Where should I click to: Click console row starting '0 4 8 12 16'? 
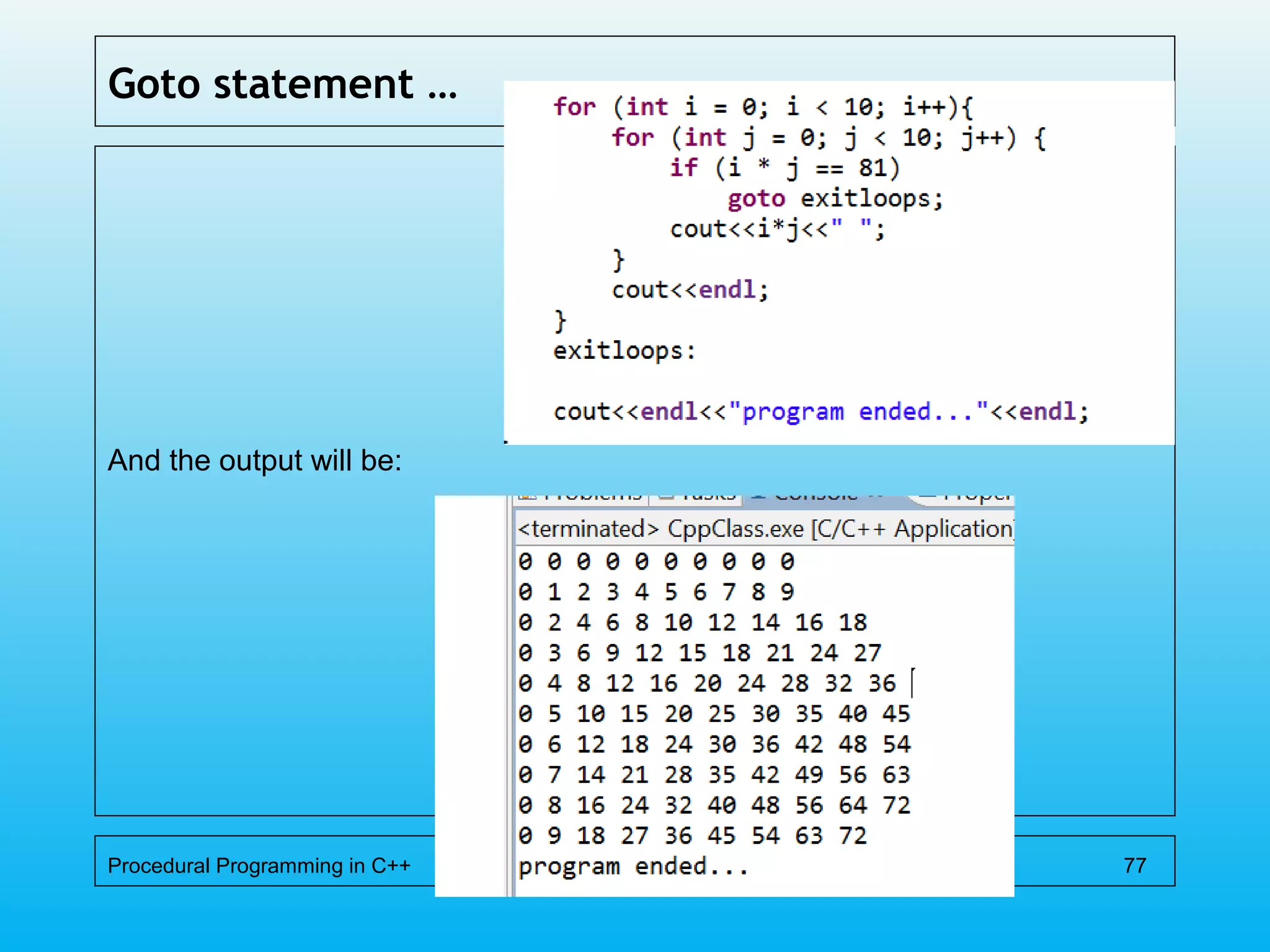[x=707, y=683]
